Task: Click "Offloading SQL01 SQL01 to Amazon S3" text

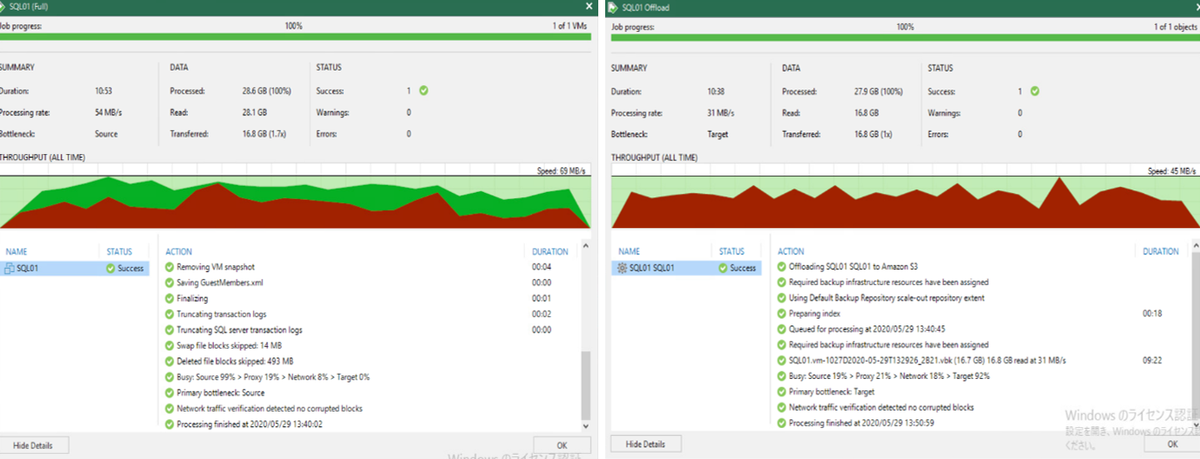Action: [854, 267]
